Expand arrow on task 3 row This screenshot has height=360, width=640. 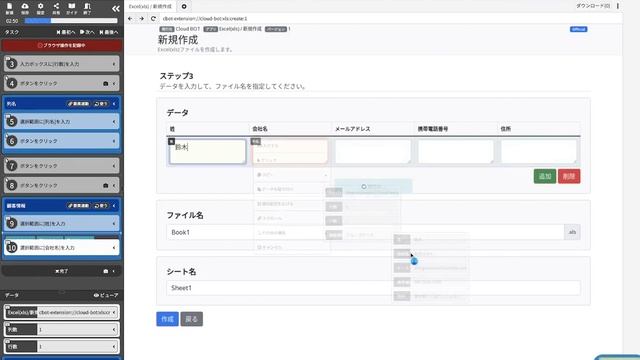[x=114, y=64]
